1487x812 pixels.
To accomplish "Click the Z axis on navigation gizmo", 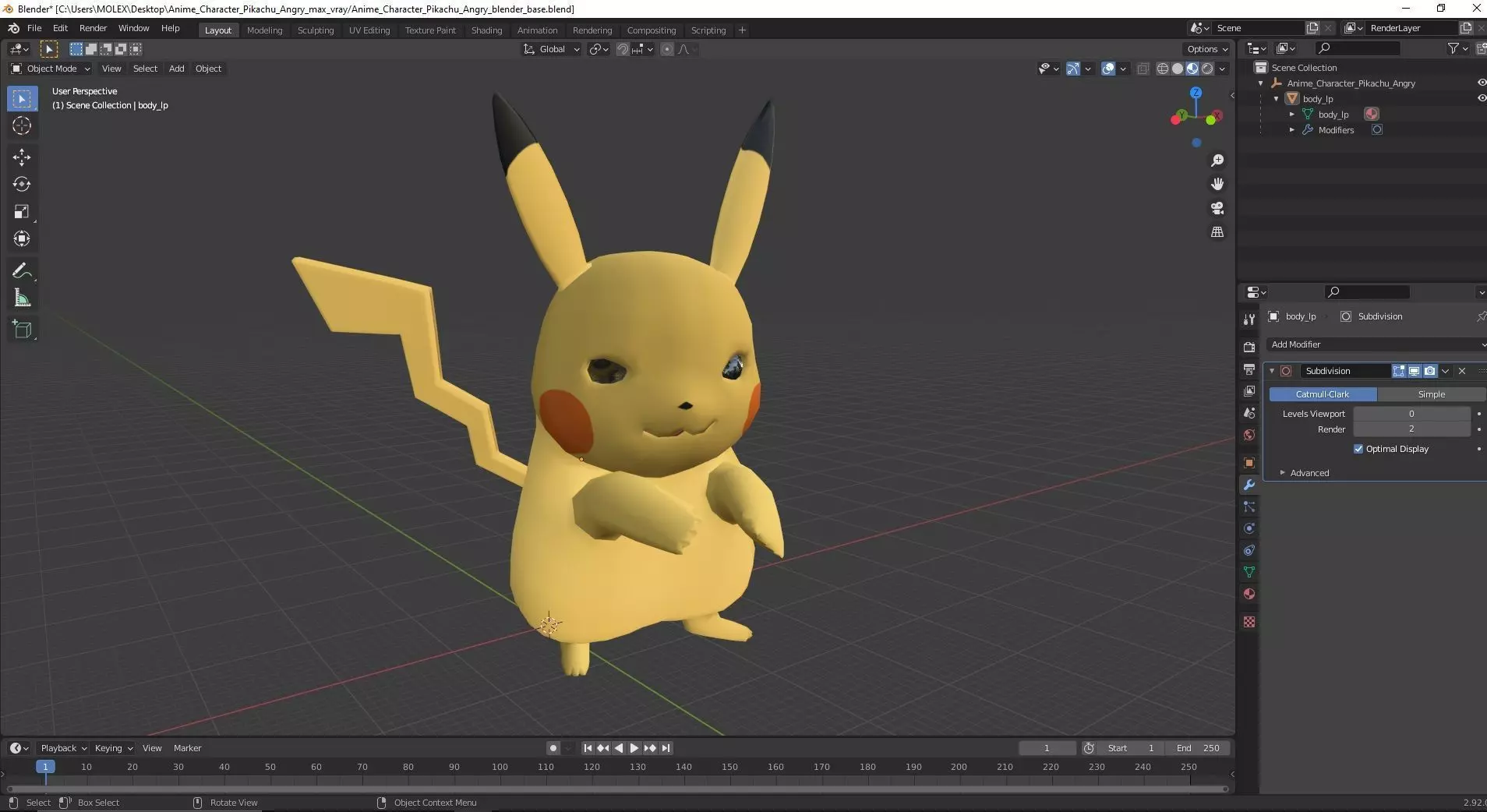I will point(1196,93).
